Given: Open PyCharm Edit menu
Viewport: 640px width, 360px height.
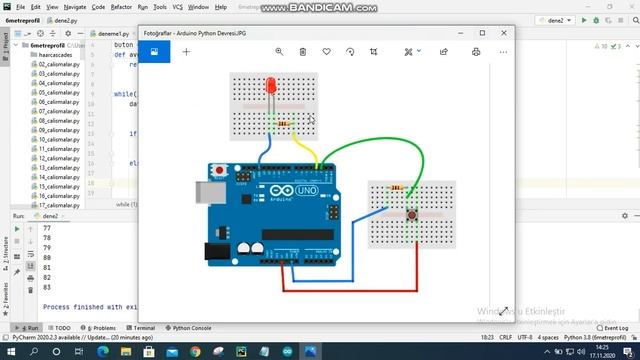Looking at the screenshot, I should coord(36,7).
